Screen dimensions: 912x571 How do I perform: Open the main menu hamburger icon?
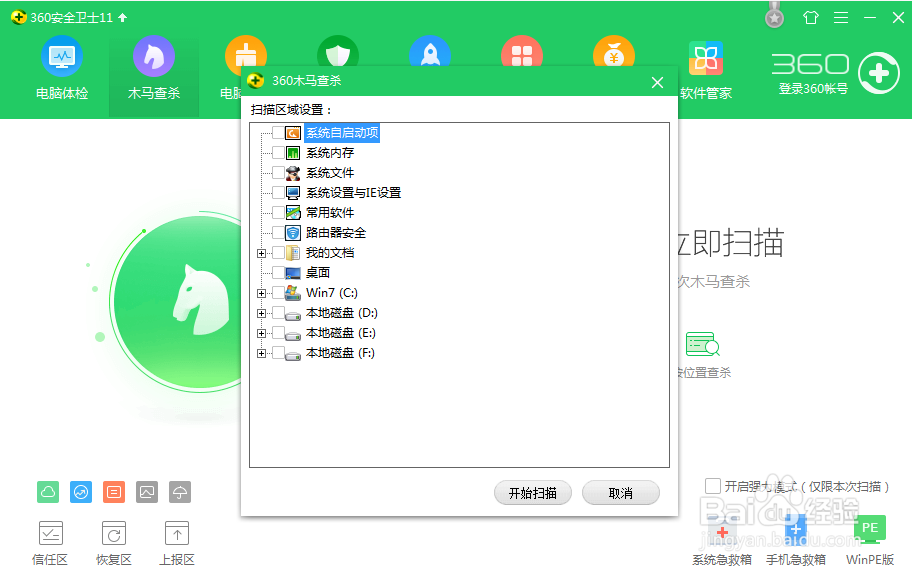tap(841, 18)
